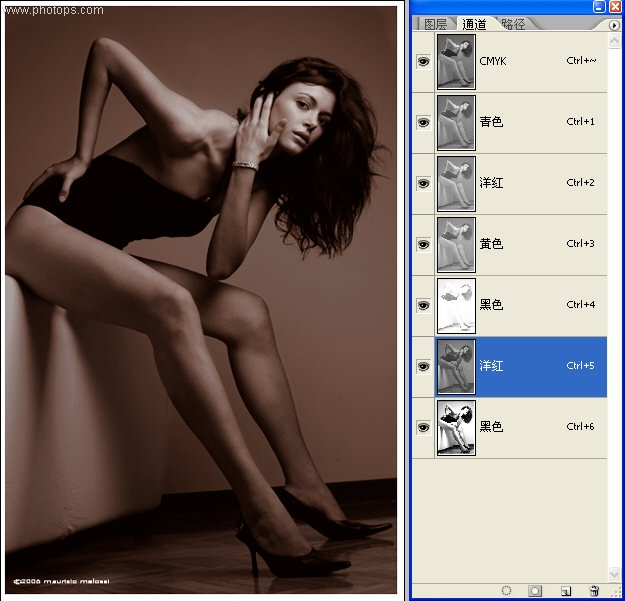Open the channels panel flyout menu arrow
The image size is (625, 601).
point(614,25)
